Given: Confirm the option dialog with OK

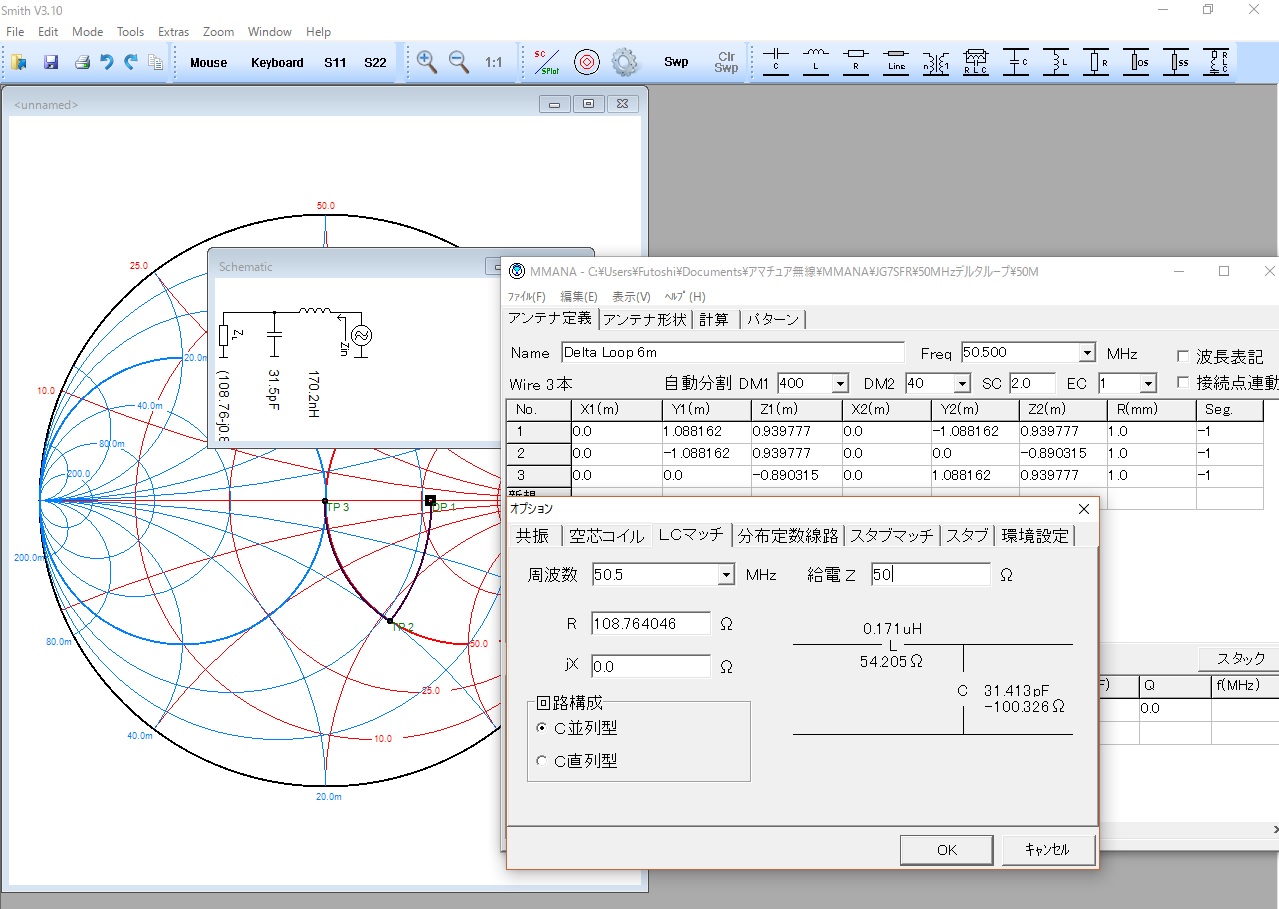Looking at the screenshot, I should click(947, 850).
